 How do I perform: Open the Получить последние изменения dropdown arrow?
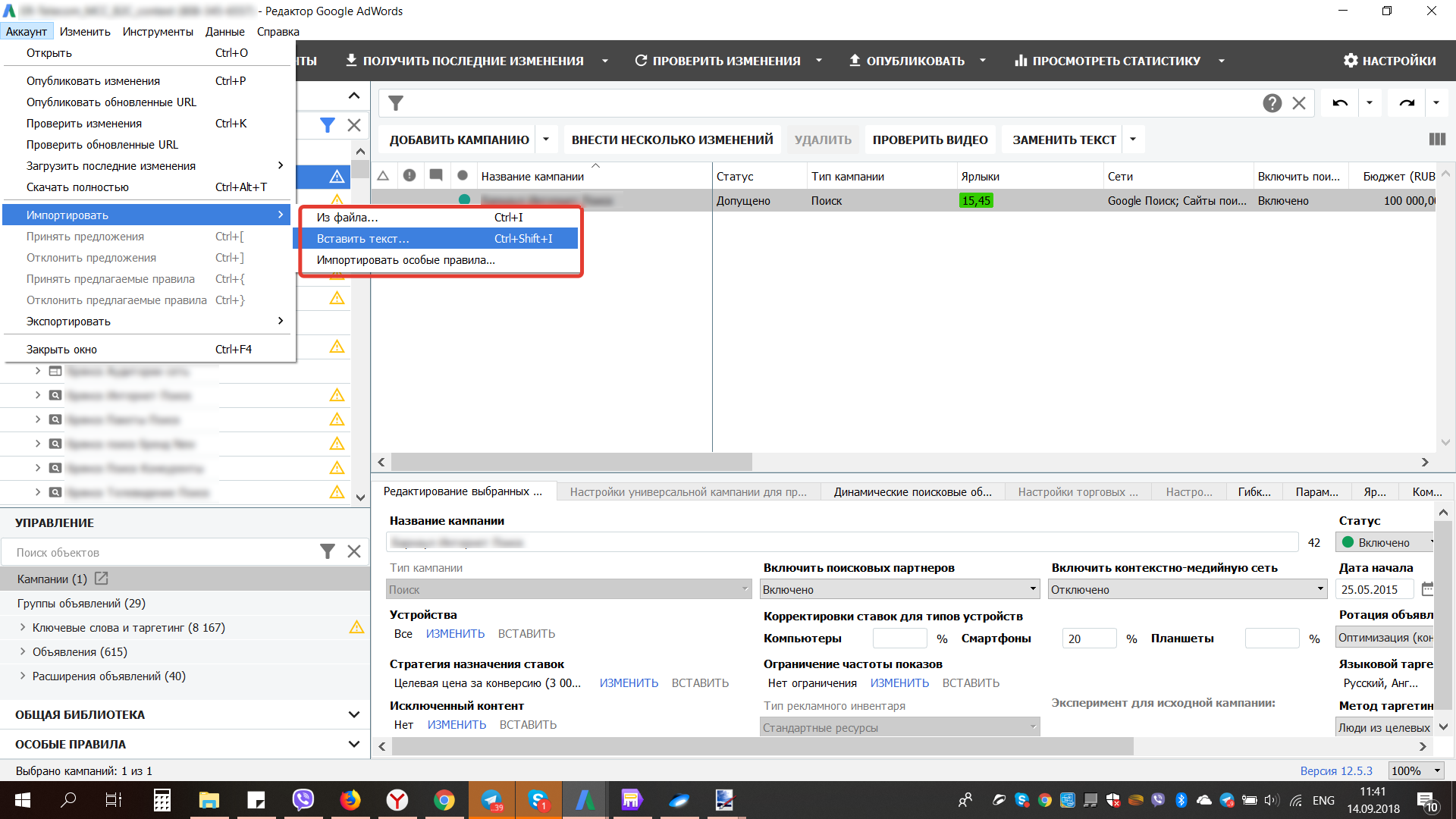pos(605,61)
